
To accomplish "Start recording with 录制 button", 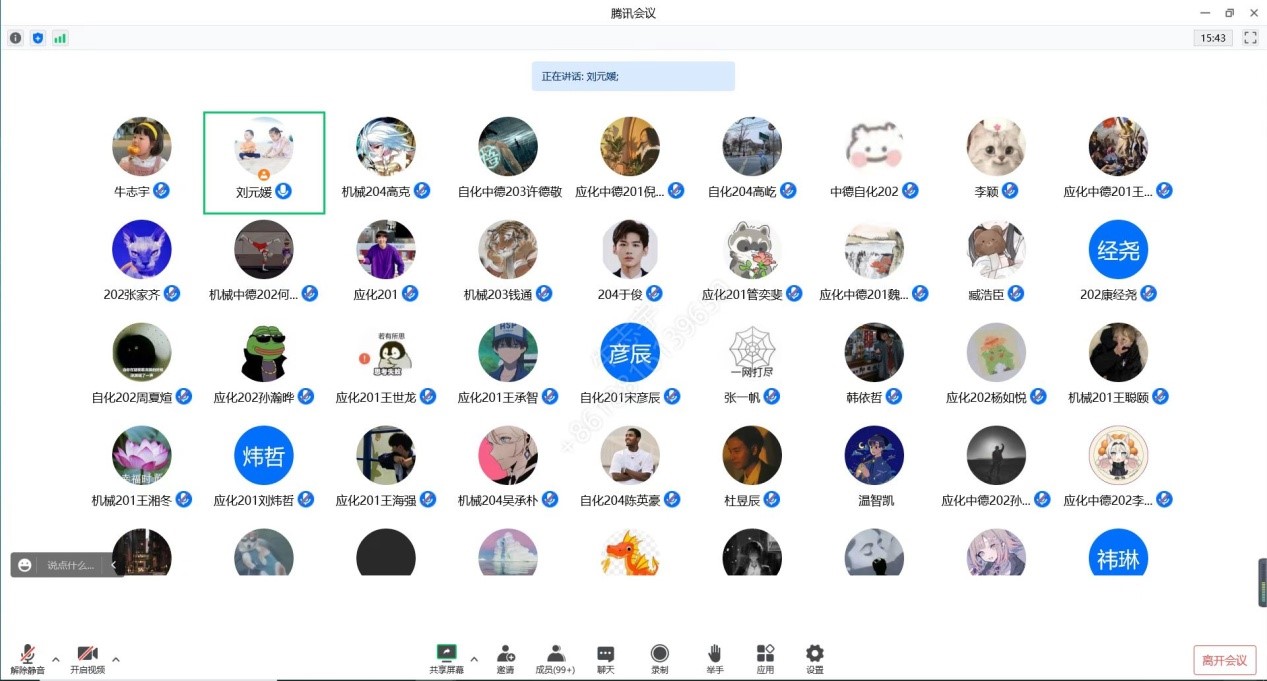I will pyautogui.click(x=659, y=658).
